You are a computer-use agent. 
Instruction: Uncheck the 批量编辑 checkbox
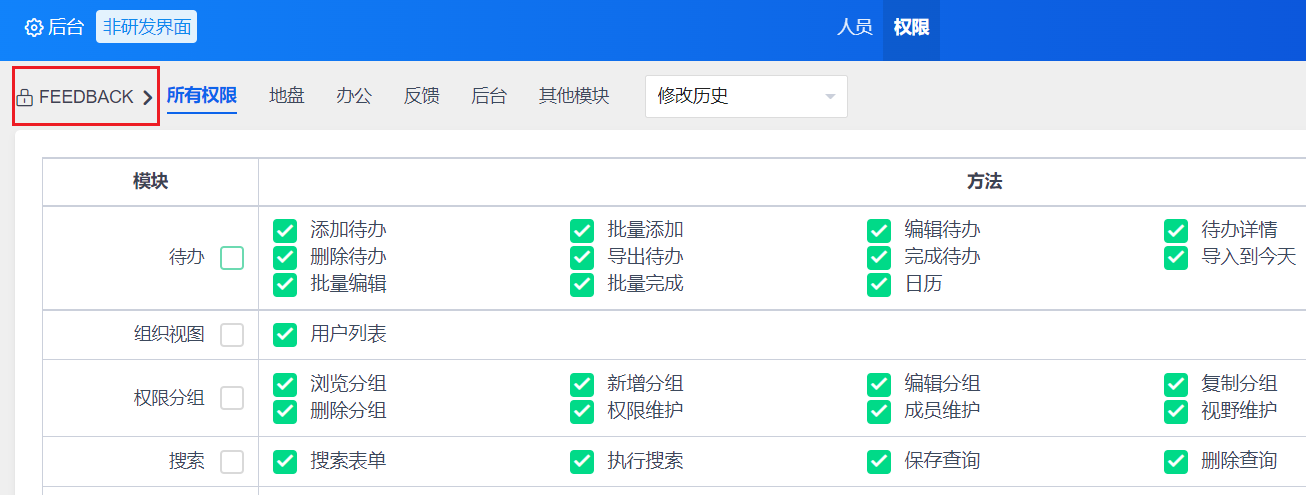pyautogui.click(x=285, y=284)
